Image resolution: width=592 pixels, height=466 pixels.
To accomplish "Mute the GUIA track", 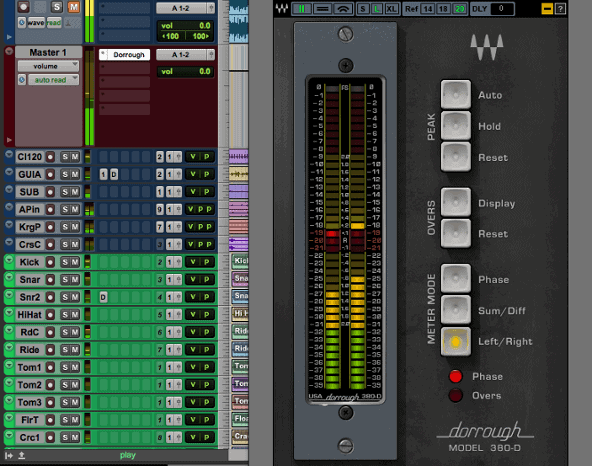I will (x=75, y=174).
